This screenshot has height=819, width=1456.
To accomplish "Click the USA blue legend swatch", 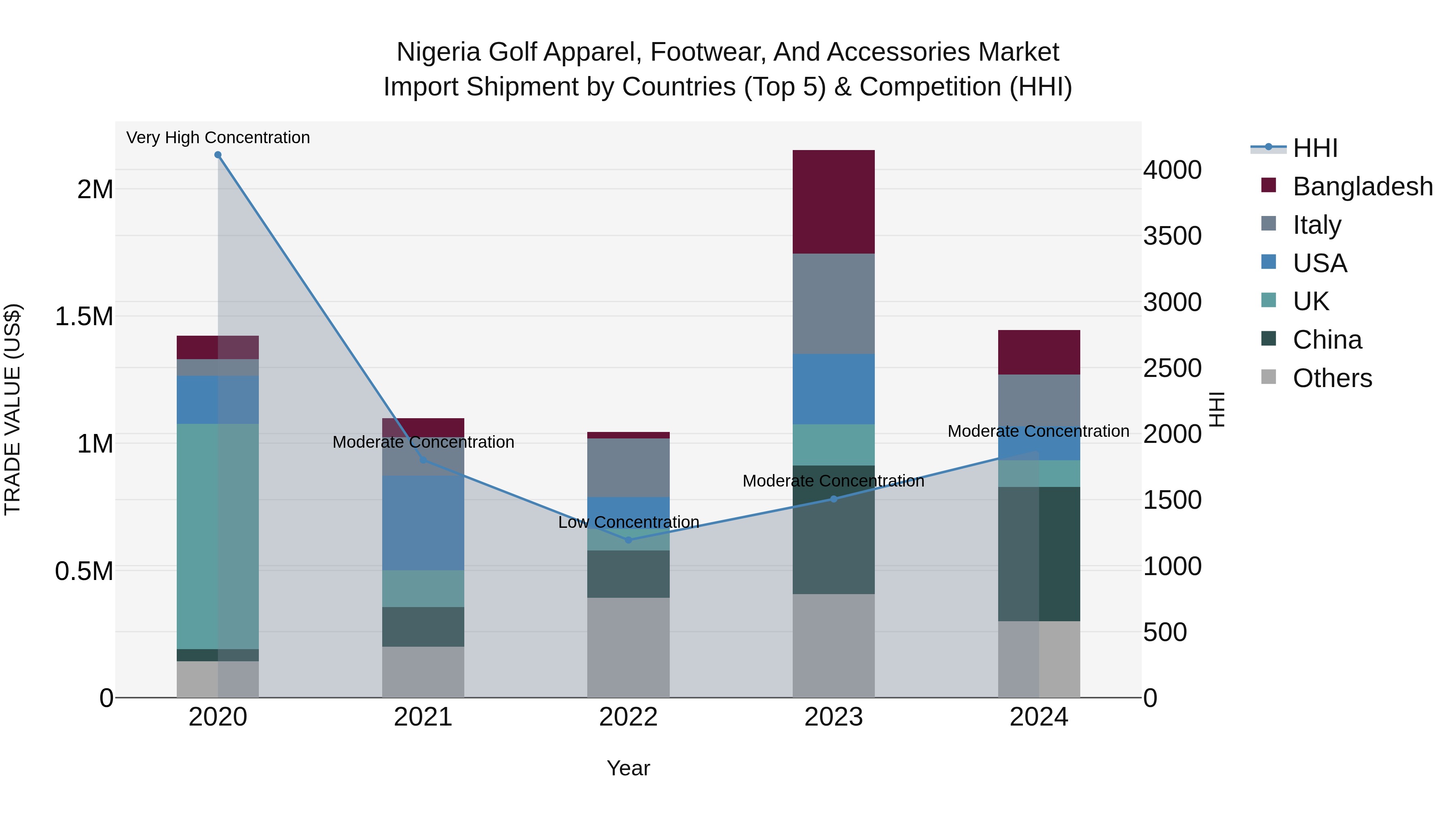I will click(1268, 262).
